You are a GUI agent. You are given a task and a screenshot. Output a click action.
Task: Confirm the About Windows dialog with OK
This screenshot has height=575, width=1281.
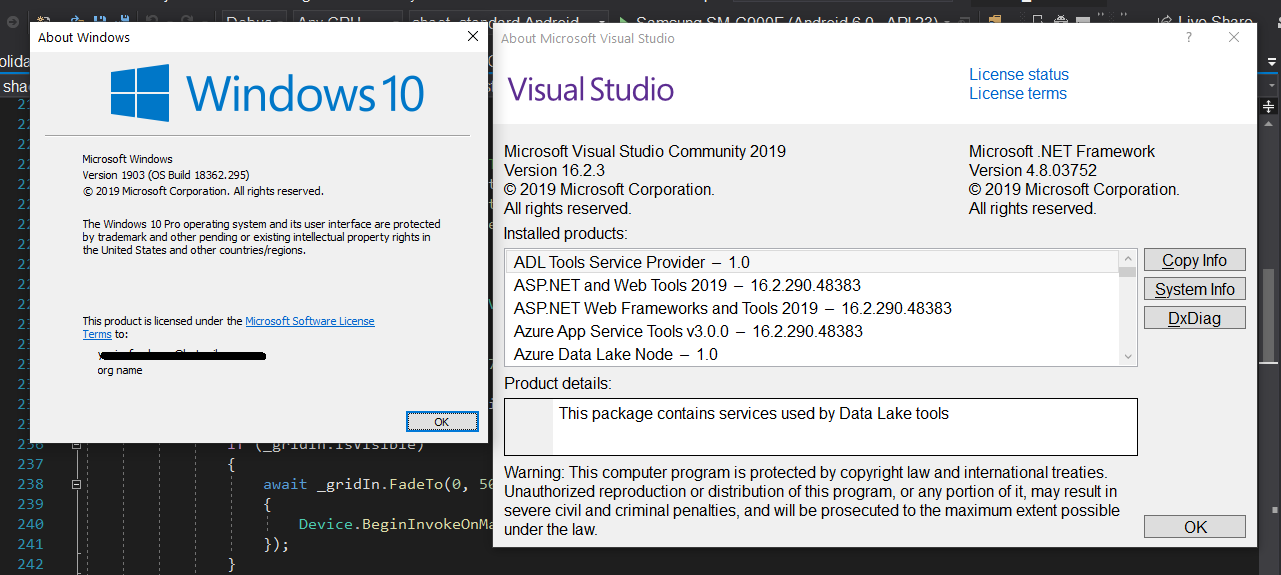(441, 421)
